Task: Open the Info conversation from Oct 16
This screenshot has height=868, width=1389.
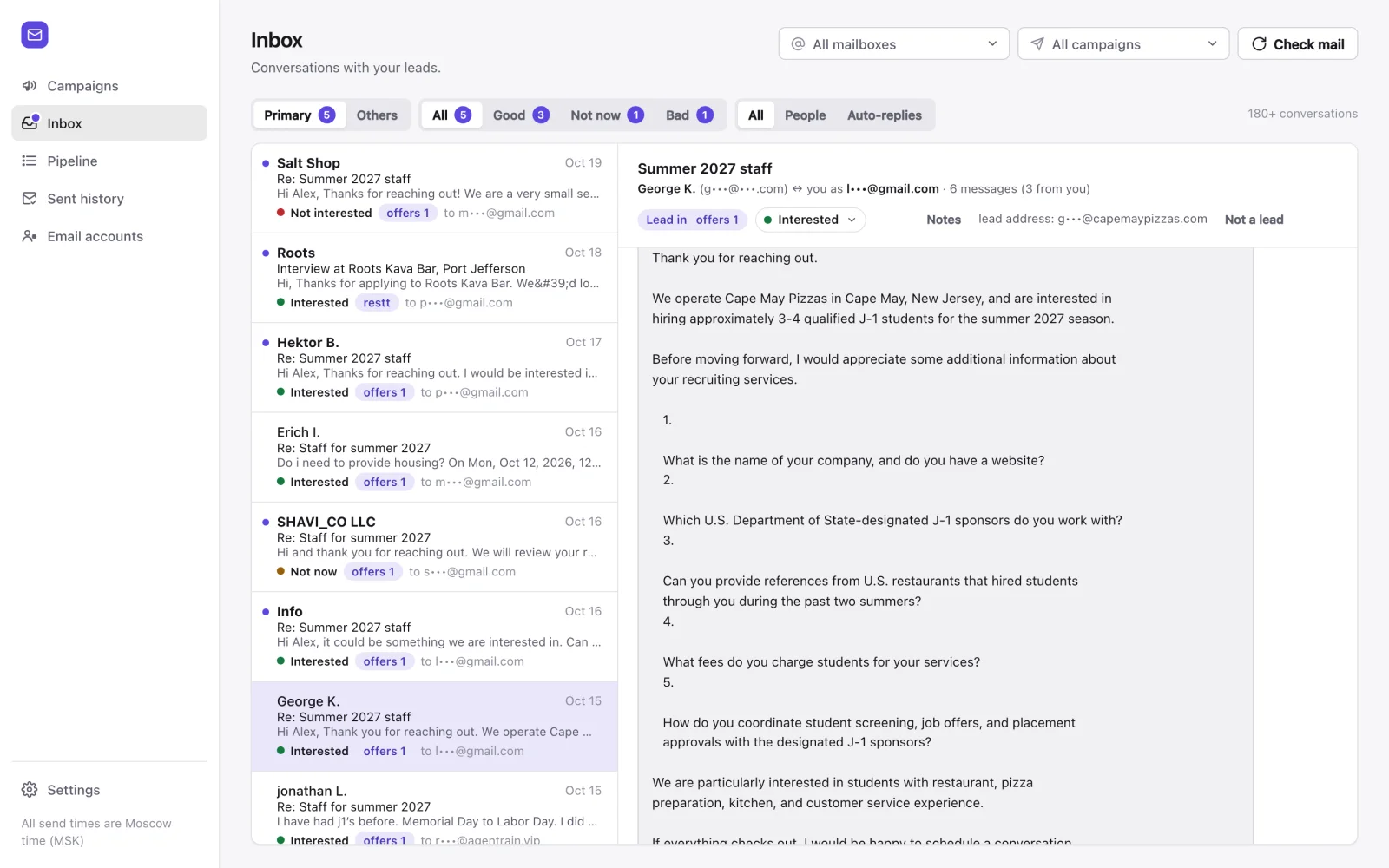Action: 434,636
